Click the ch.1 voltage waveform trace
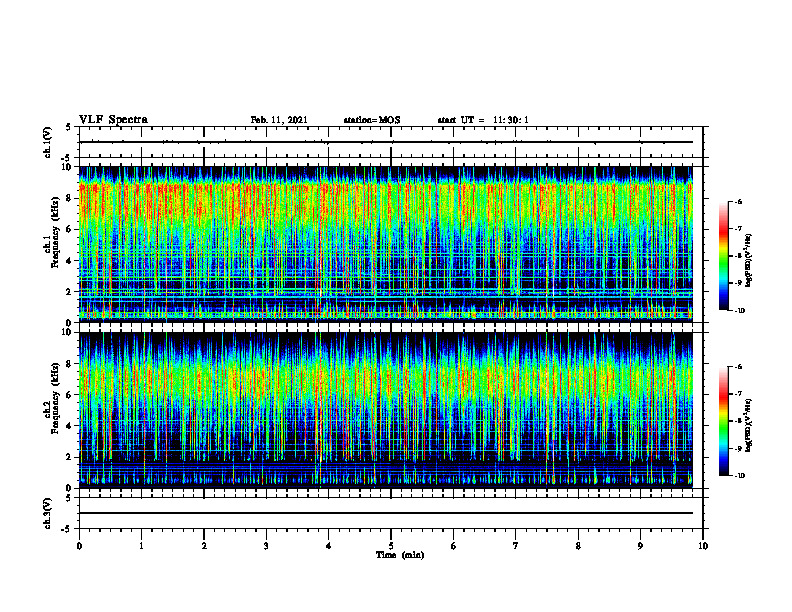The image size is (792, 612). point(386,142)
